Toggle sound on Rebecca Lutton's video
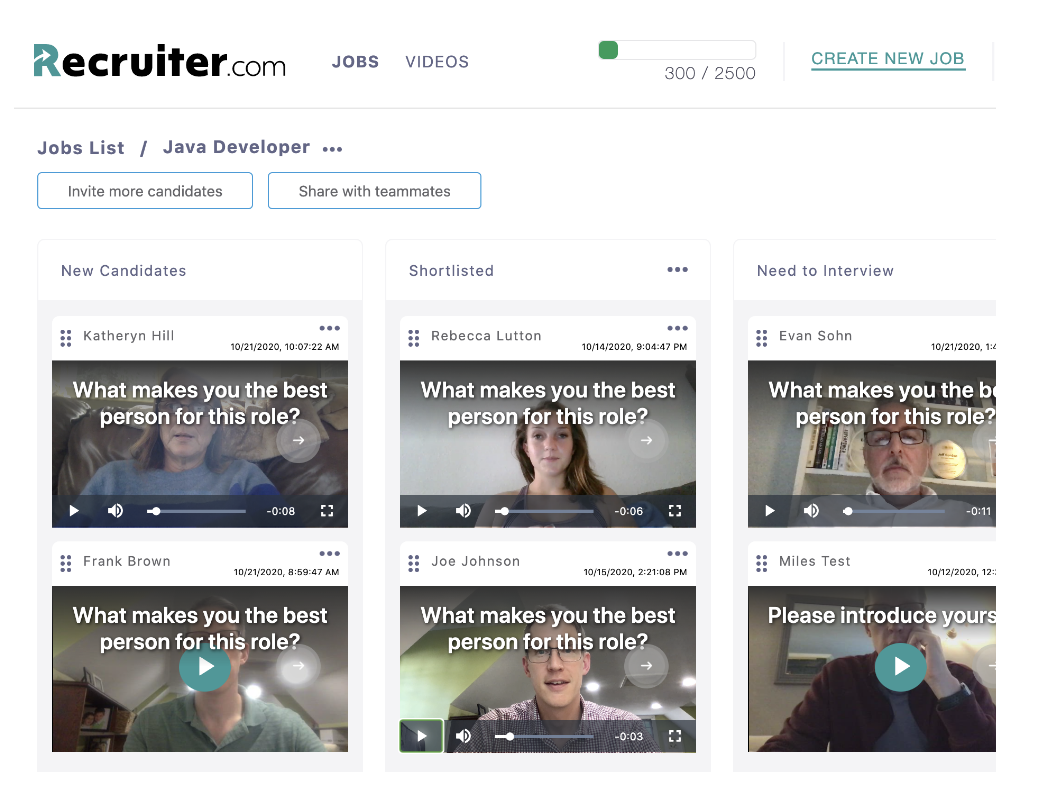Screen dimensions: 1044x802 point(464,511)
